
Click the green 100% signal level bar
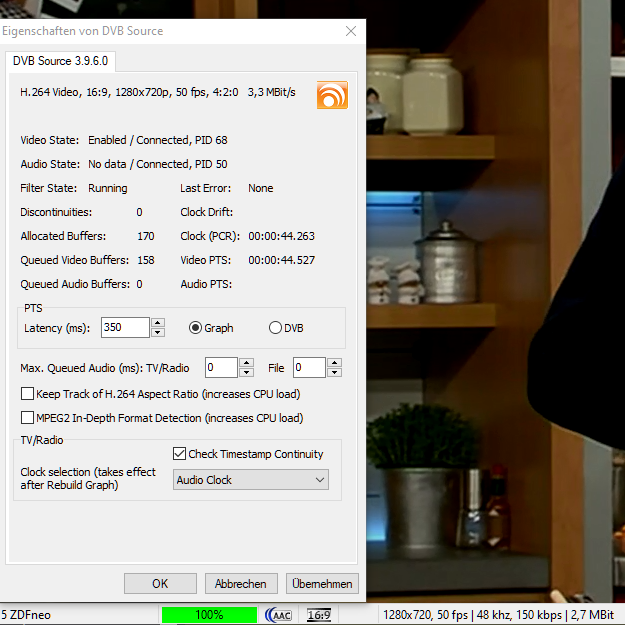tap(209, 615)
